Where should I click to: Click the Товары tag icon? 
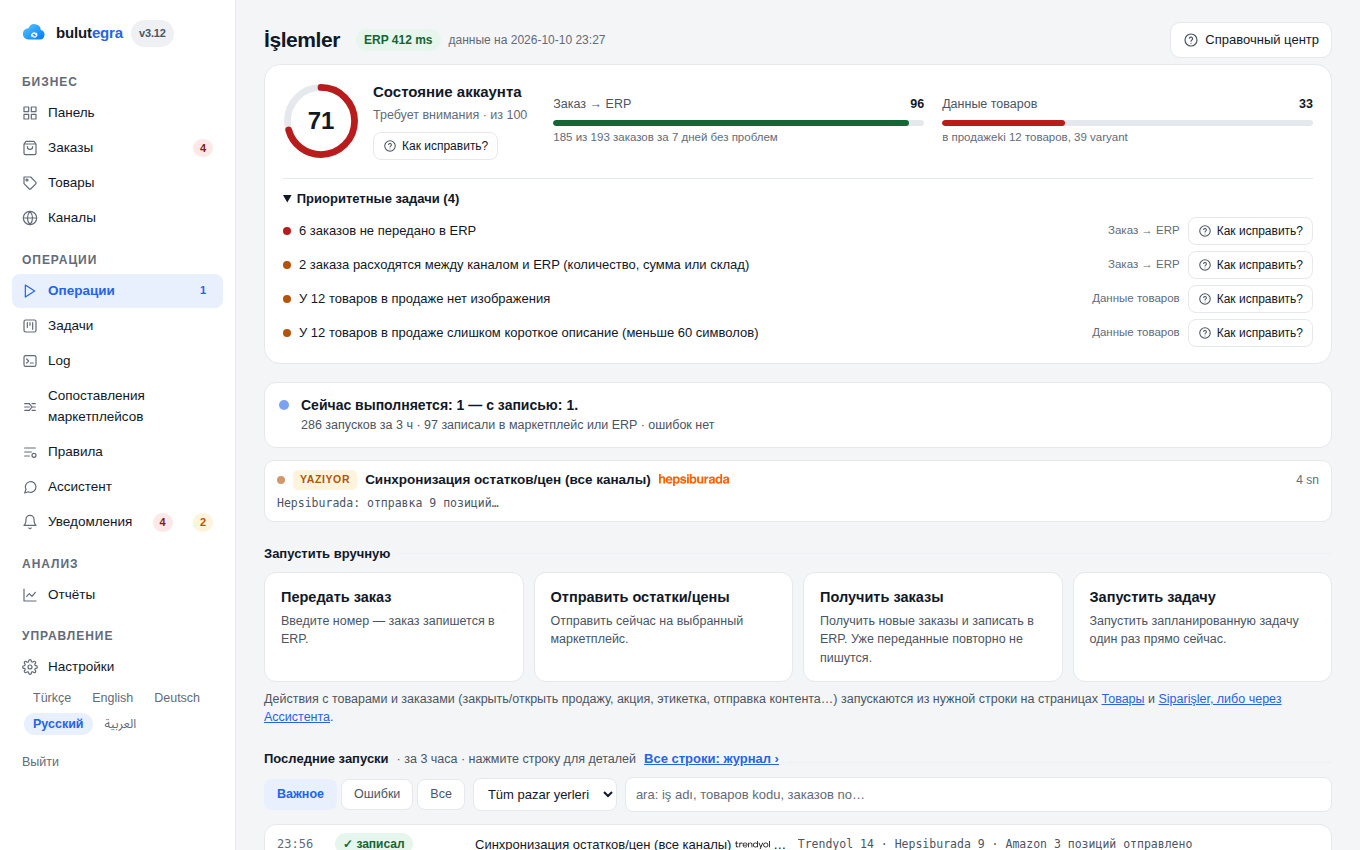(30, 183)
